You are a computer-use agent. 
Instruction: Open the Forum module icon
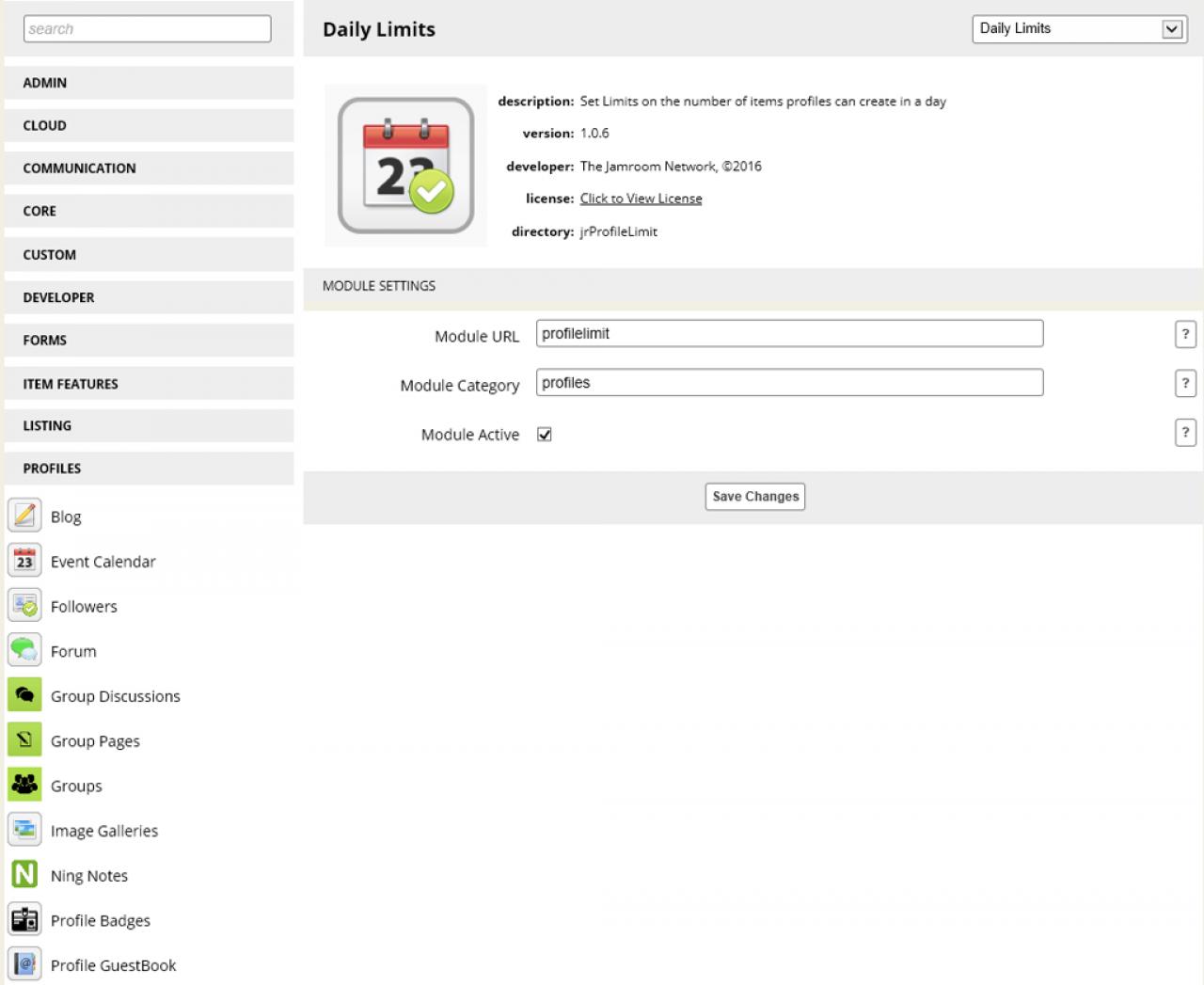(x=24, y=650)
